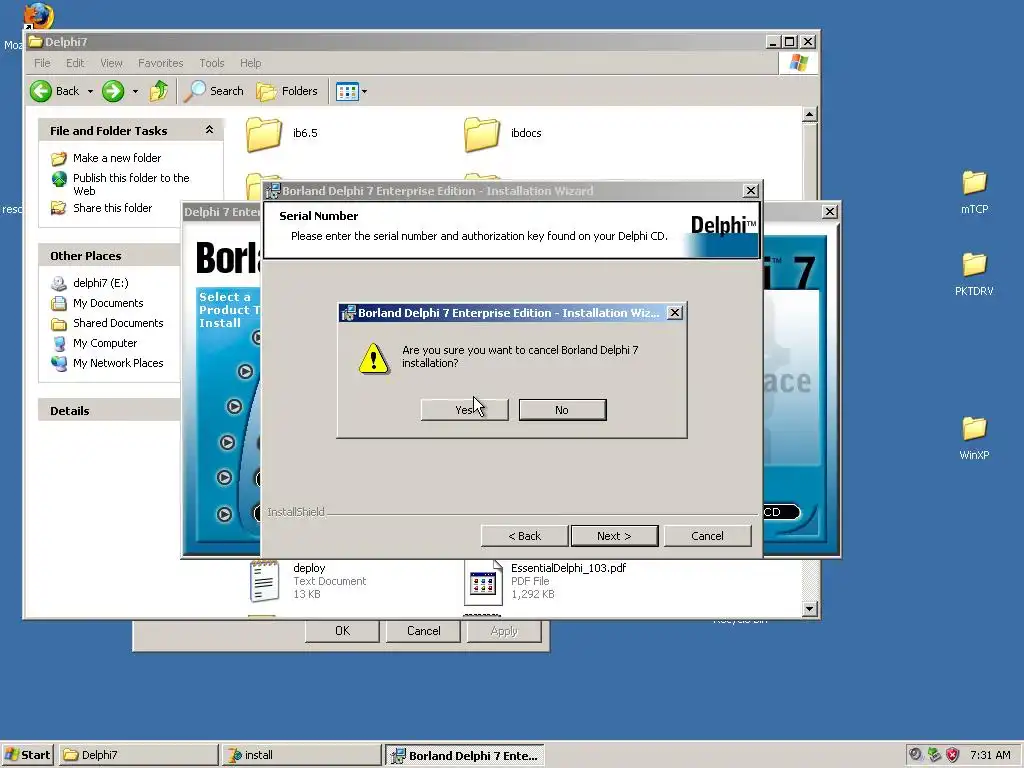Open Forward history dropdown arrow
Viewport: 1024px width, 768px height.
pyautogui.click(x=135, y=91)
